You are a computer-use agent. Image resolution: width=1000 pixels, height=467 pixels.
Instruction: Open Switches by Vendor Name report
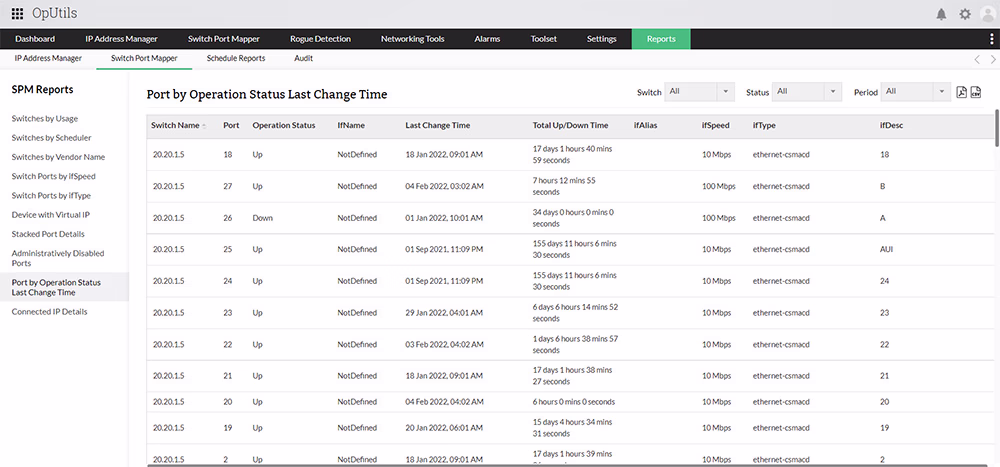point(58,157)
